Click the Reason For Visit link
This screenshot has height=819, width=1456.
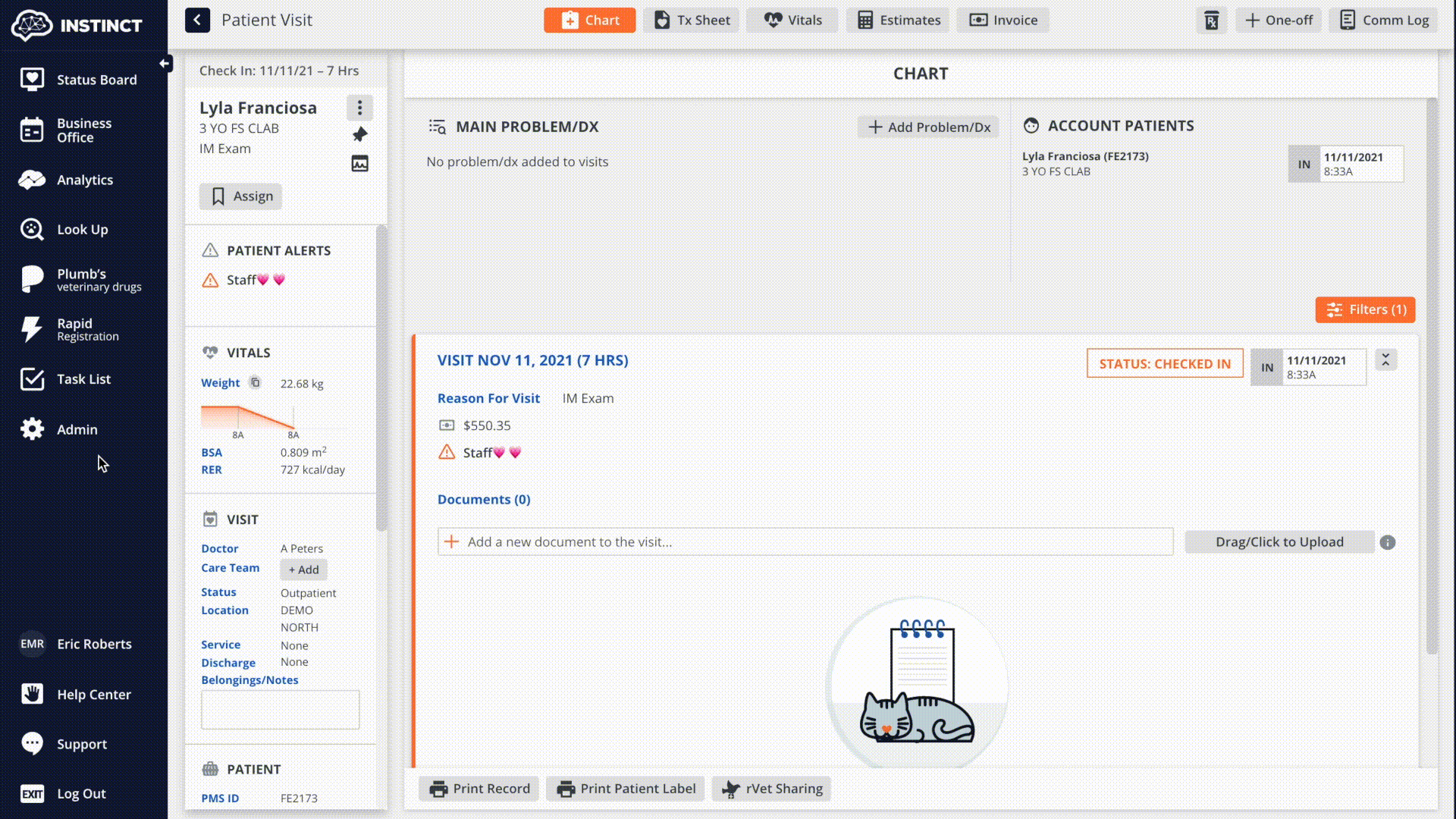(x=488, y=398)
